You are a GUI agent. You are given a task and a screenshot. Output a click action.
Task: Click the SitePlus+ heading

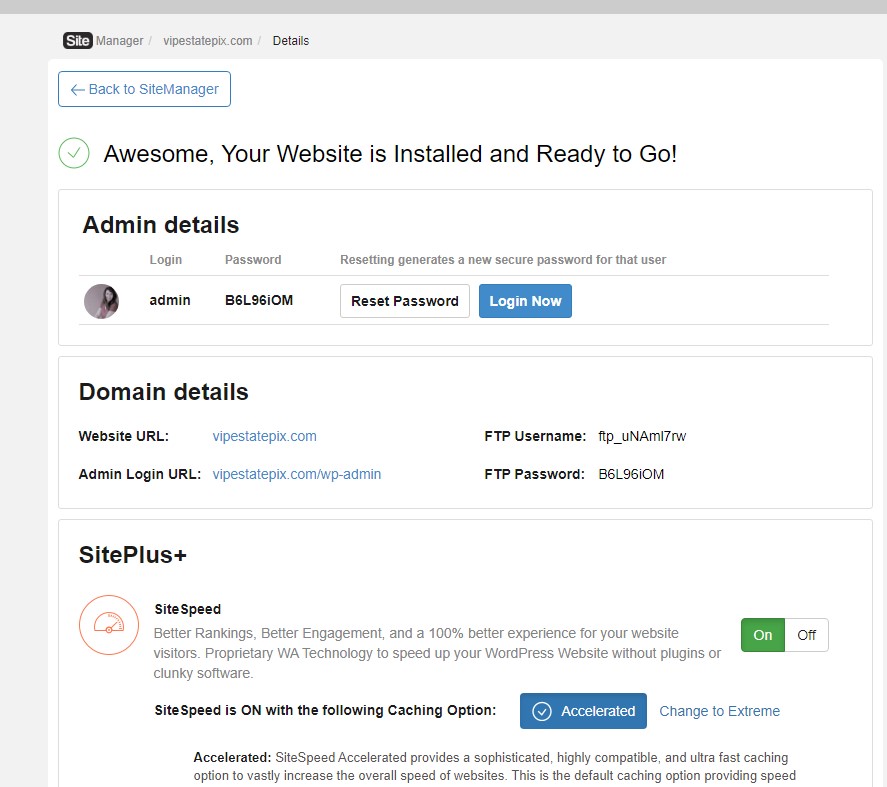[x=133, y=554]
